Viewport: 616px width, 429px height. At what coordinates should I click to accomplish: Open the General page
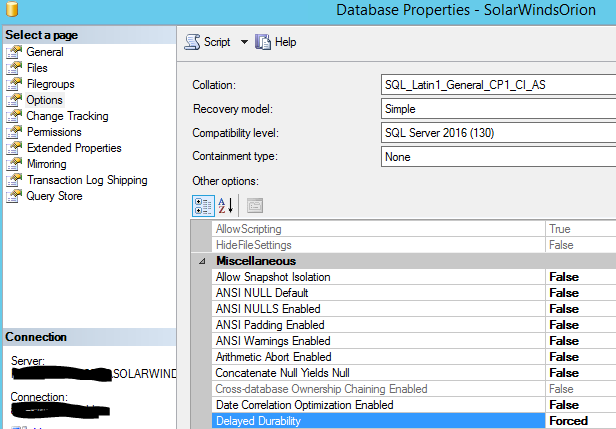[x=45, y=52]
